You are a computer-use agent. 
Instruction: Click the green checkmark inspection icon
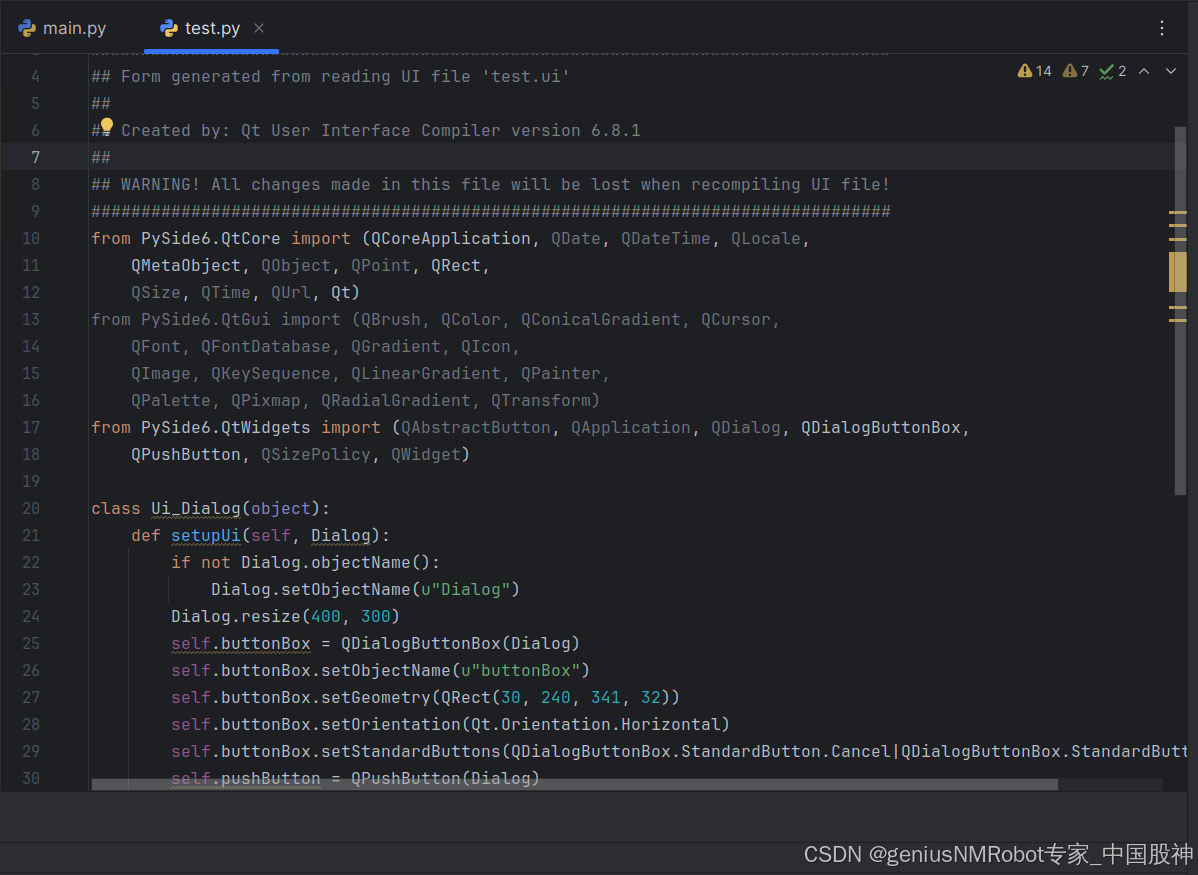1108,71
